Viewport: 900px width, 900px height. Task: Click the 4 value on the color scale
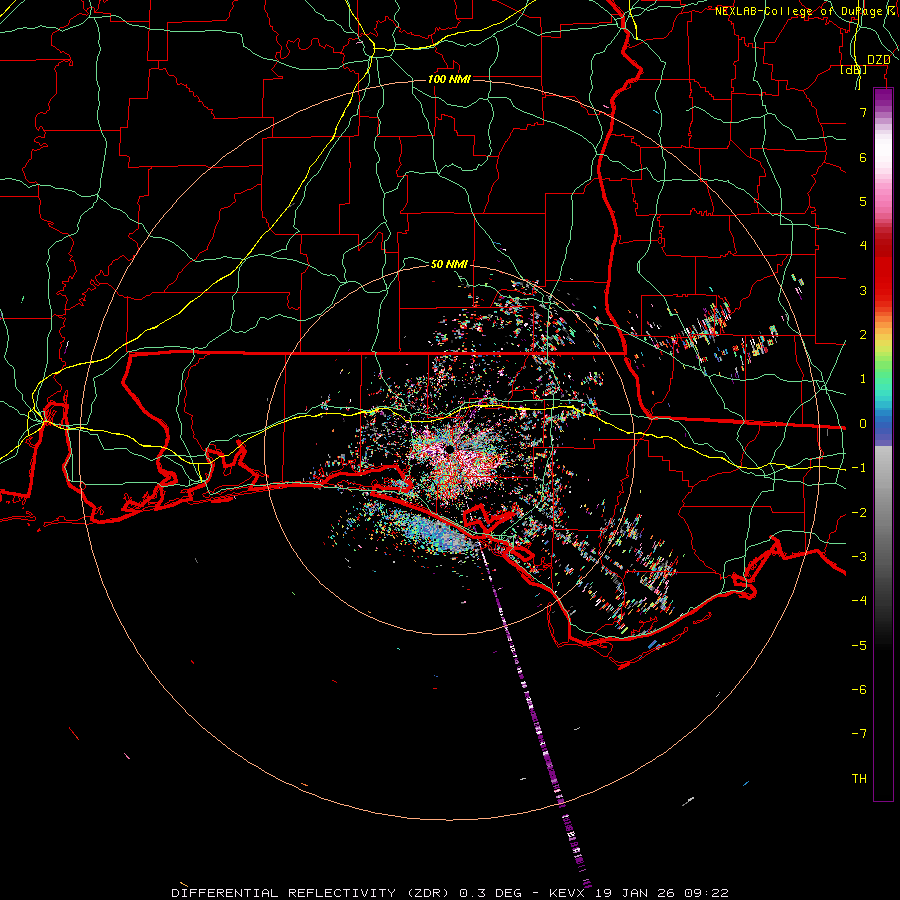click(x=863, y=246)
